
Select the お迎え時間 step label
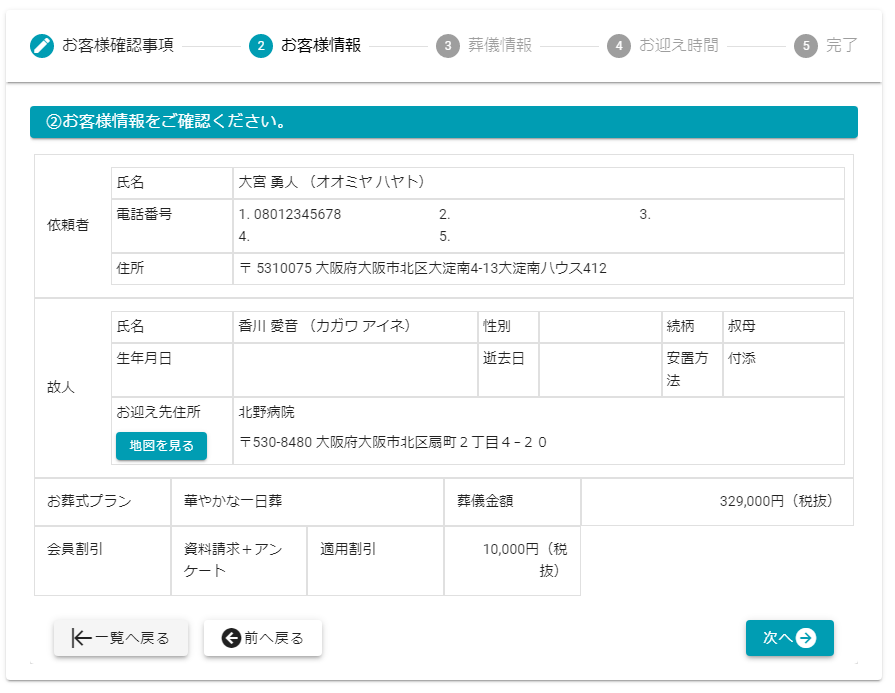(x=678, y=46)
